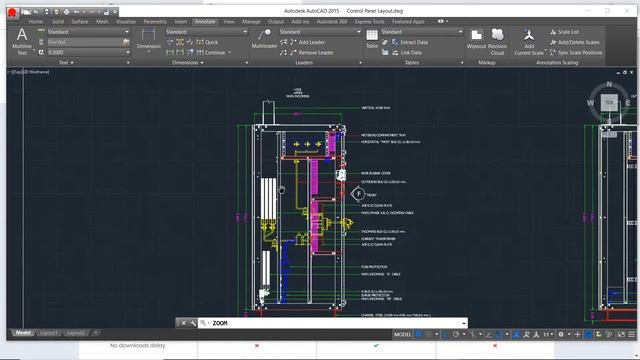Toggle hardware acceleration in status bar
Viewport: 640px width, 360px height.
(588, 334)
